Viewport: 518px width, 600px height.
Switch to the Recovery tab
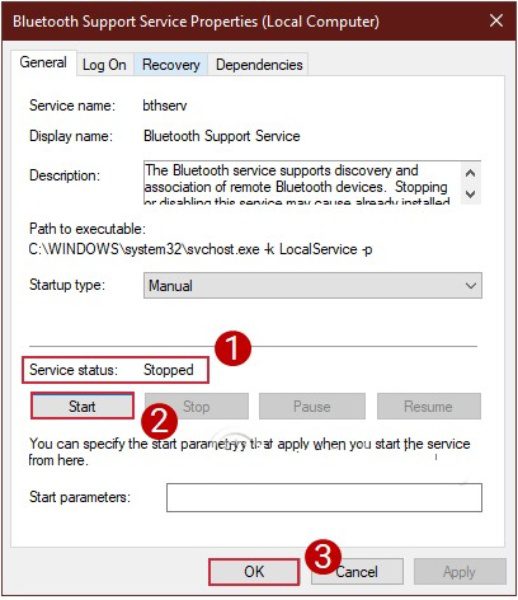click(171, 65)
